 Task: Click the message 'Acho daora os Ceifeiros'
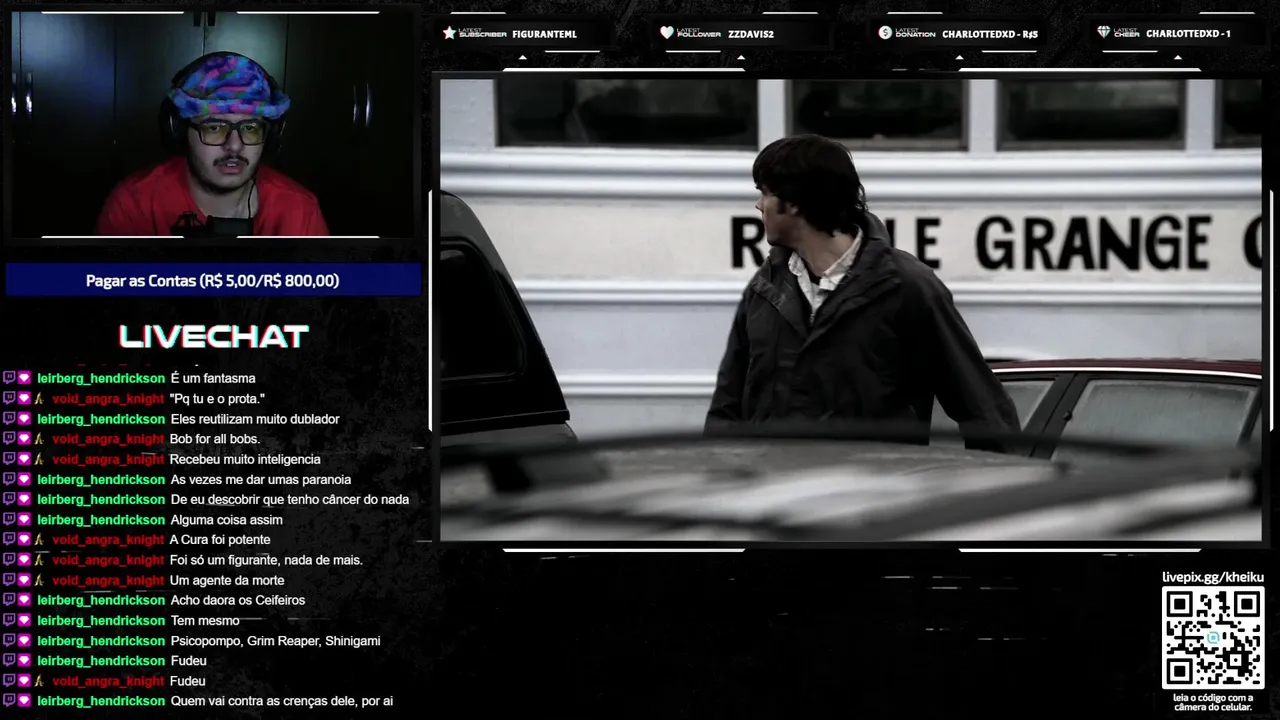coord(238,600)
